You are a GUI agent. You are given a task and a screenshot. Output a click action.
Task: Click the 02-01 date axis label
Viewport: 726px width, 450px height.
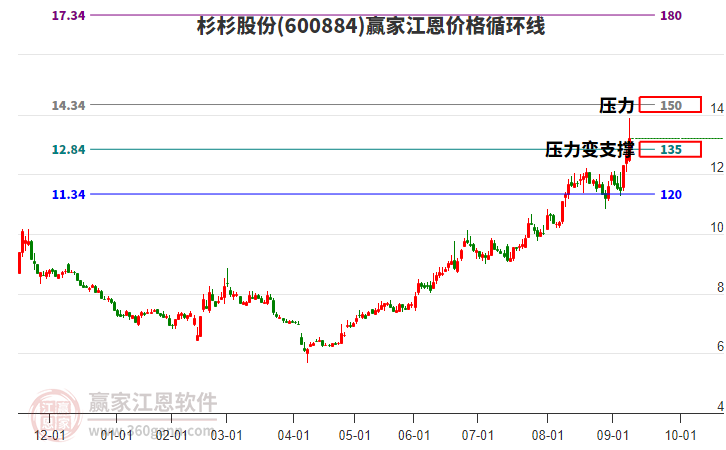(x=171, y=436)
